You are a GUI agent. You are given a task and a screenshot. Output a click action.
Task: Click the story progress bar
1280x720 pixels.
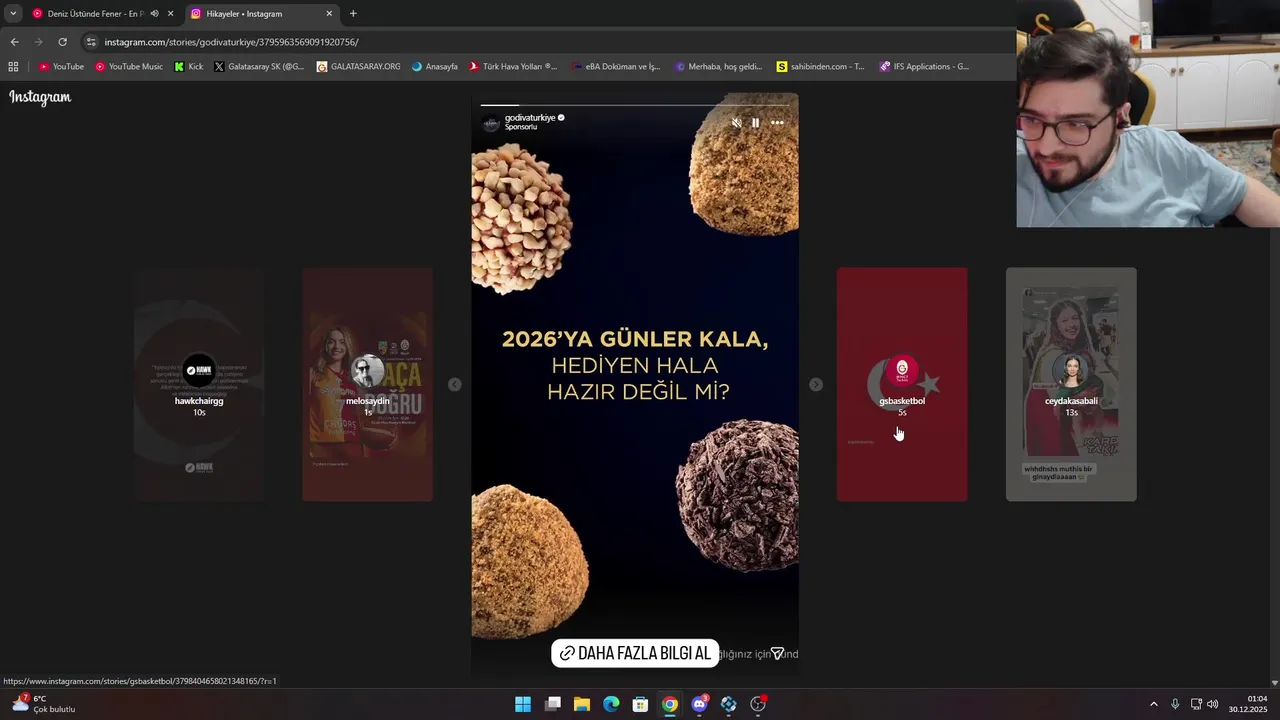point(635,104)
